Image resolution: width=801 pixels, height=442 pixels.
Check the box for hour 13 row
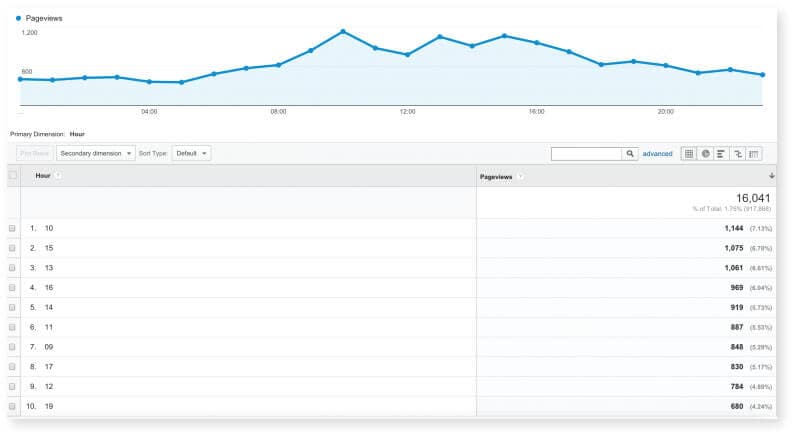tap(13, 267)
